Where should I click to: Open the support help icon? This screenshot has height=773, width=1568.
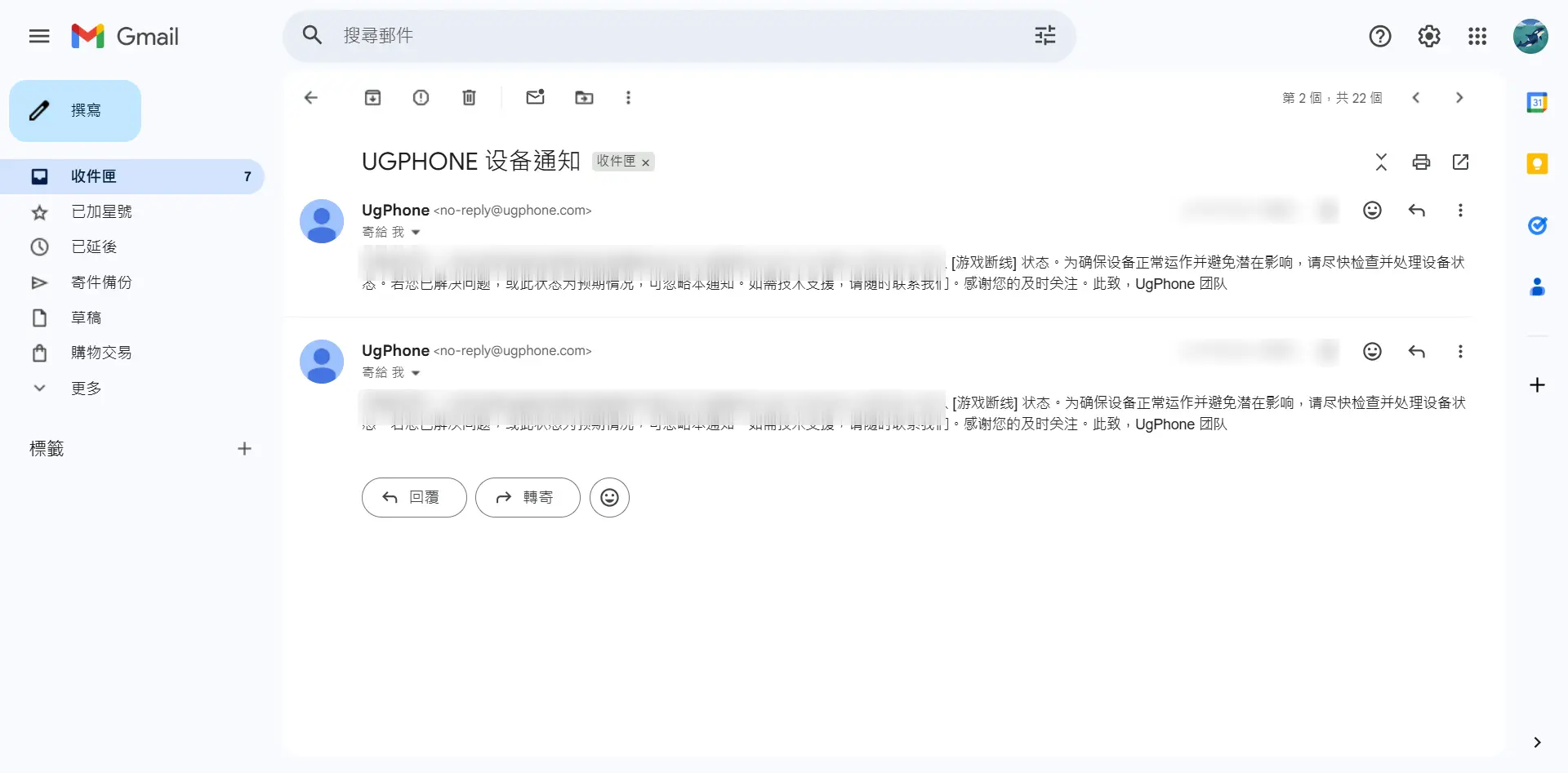coord(1380,36)
